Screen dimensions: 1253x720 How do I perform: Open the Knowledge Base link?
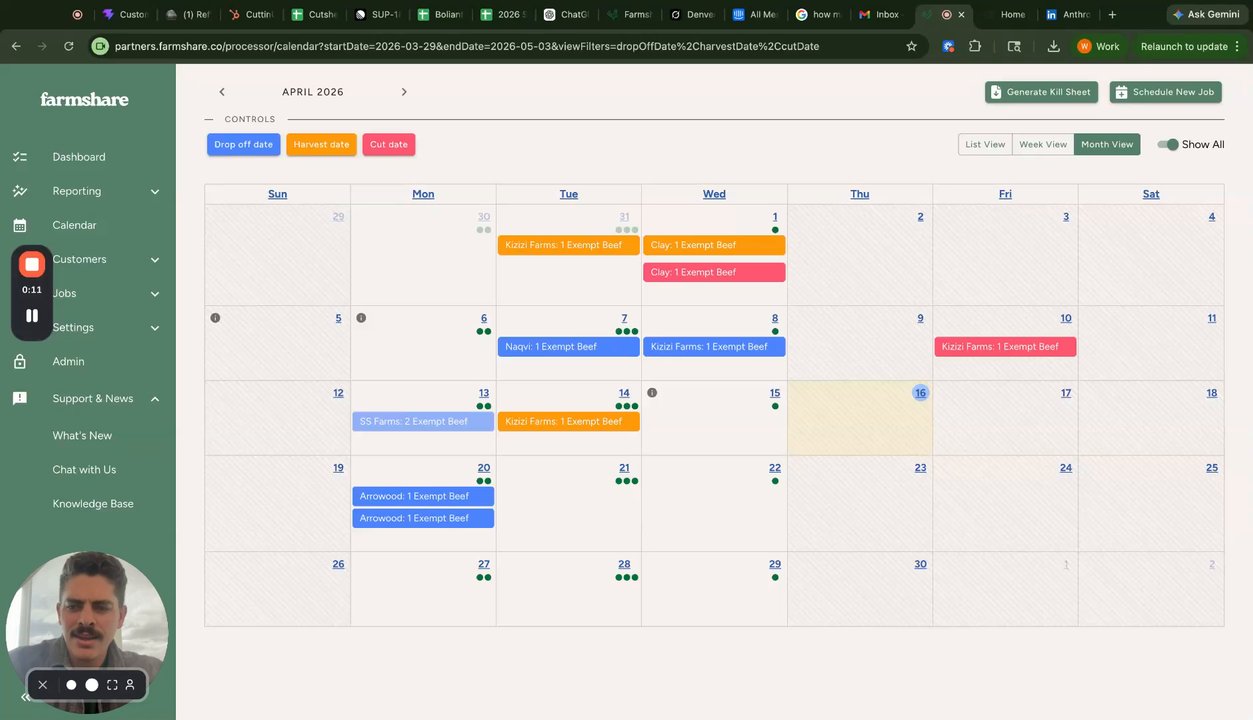click(93, 504)
